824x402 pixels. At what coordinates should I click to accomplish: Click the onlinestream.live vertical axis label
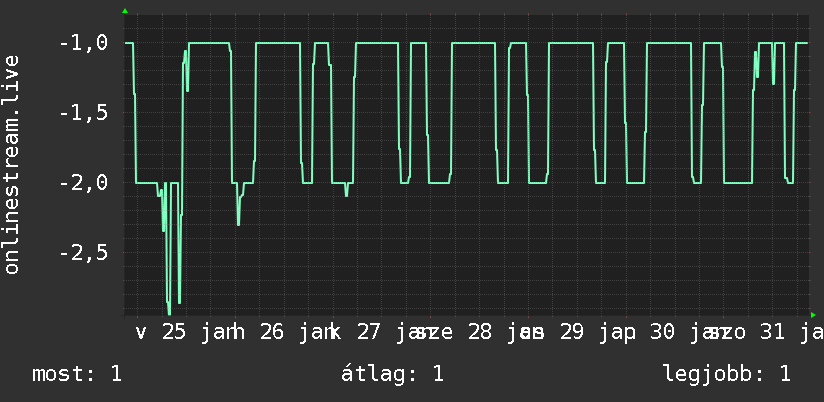(12, 164)
